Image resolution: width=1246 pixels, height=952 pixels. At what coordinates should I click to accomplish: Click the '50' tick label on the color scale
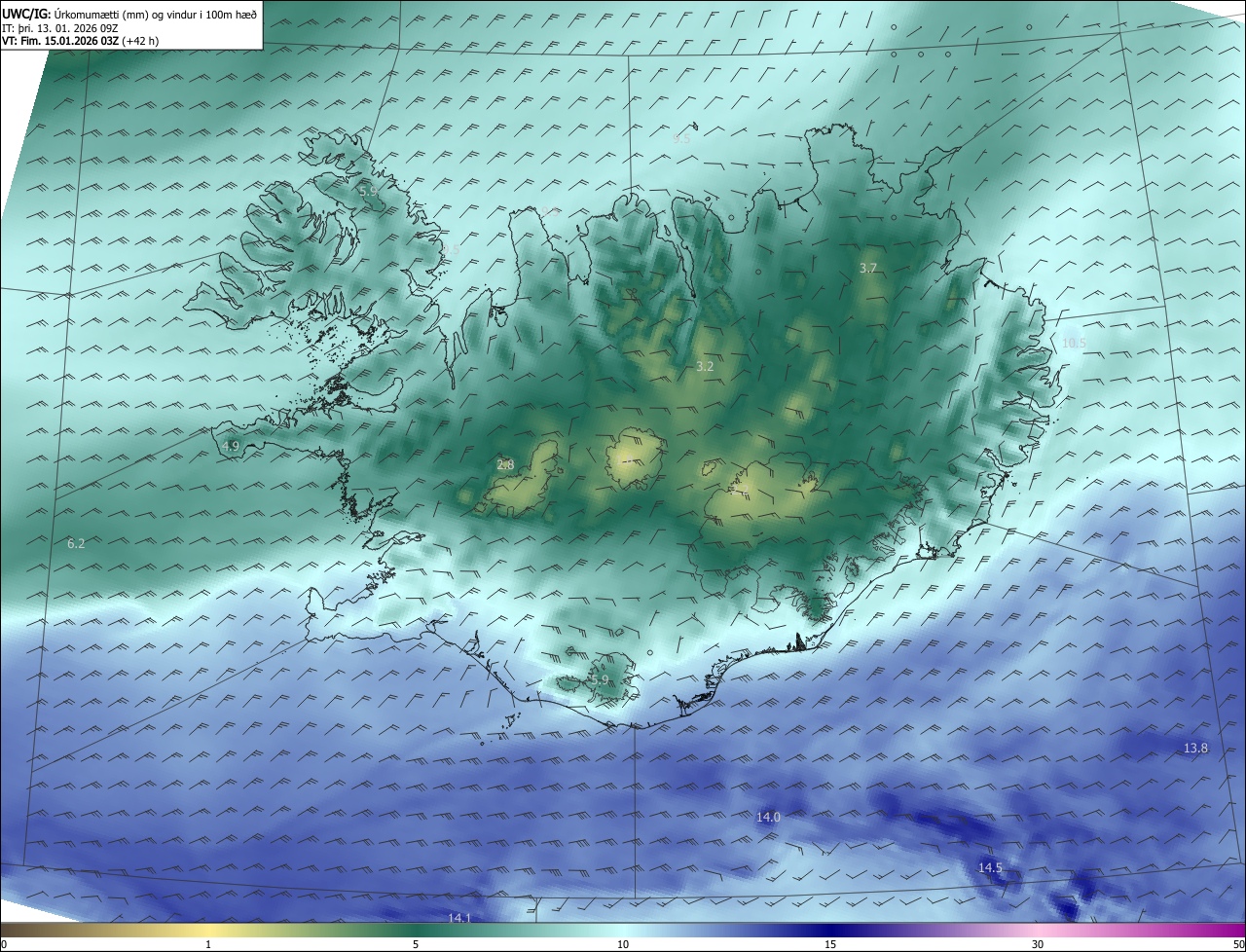click(1237, 944)
